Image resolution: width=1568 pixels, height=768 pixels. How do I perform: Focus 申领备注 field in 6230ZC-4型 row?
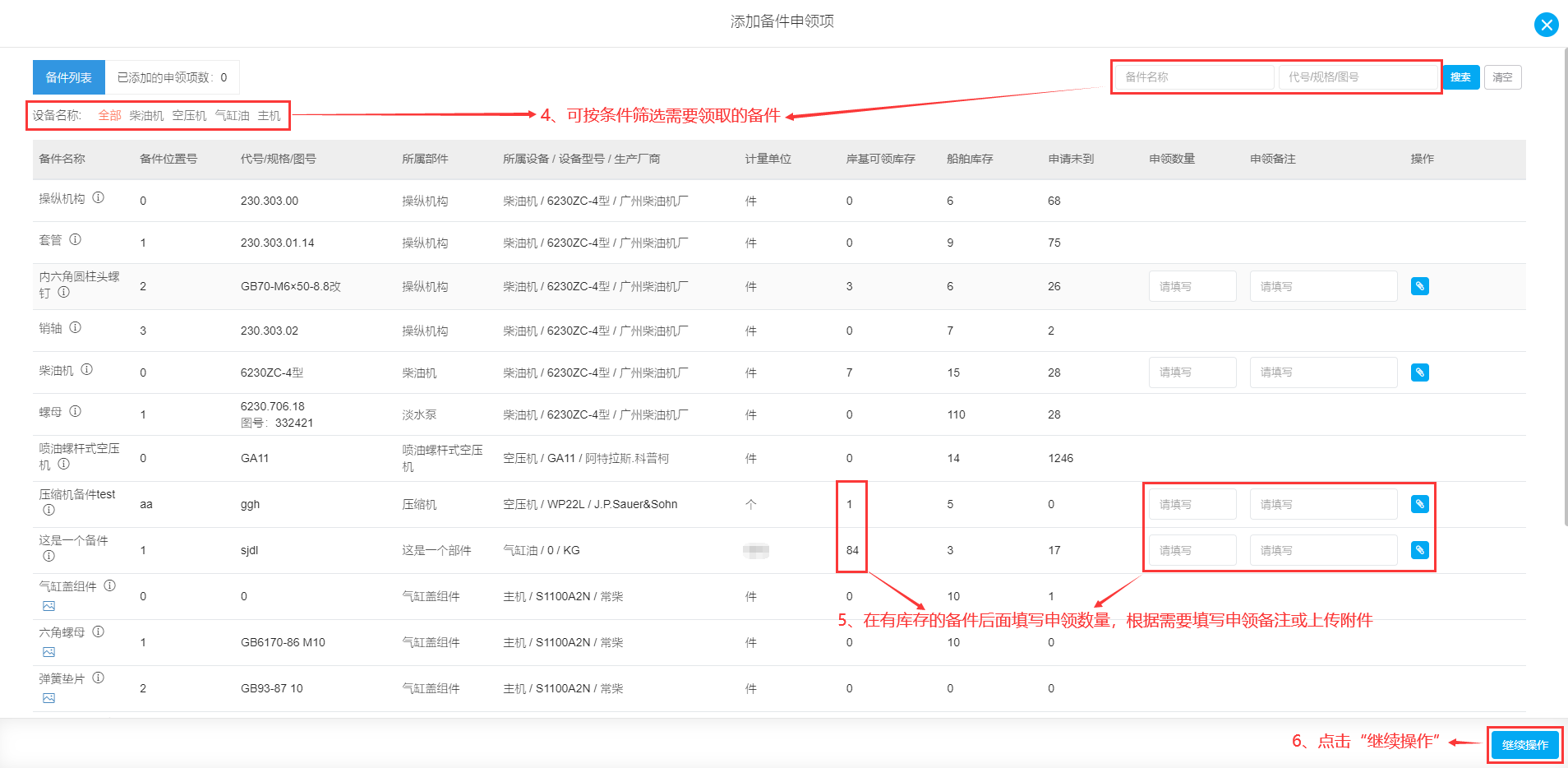[x=1323, y=372]
